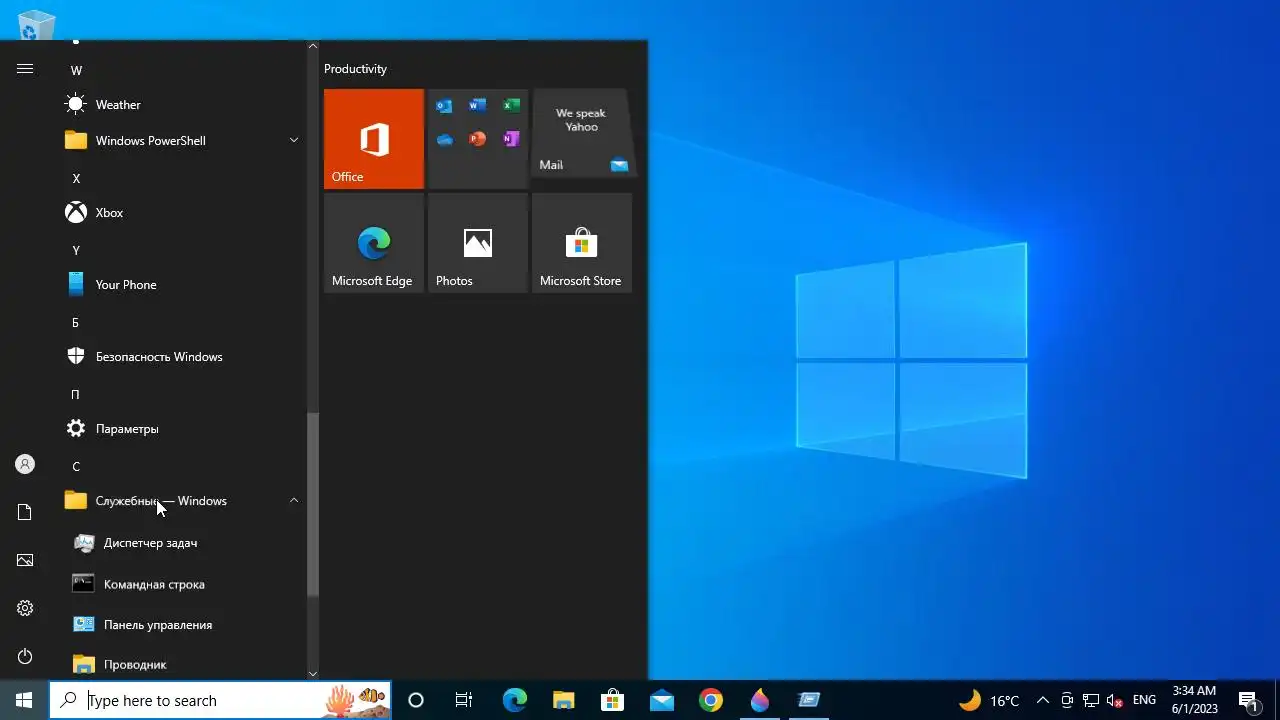Screen dimensions: 1280x720
Task: Jump to letter Y header
Action: click(76, 250)
